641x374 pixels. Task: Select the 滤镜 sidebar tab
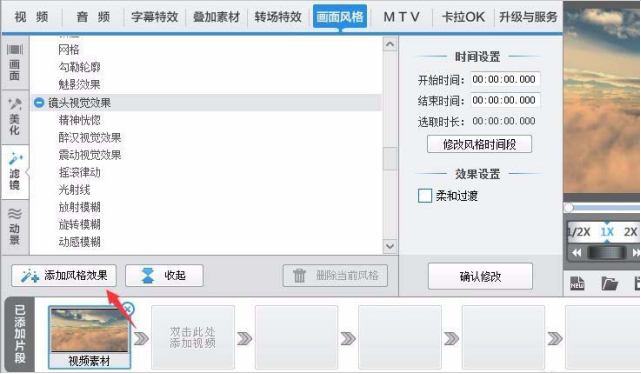tap(15, 172)
